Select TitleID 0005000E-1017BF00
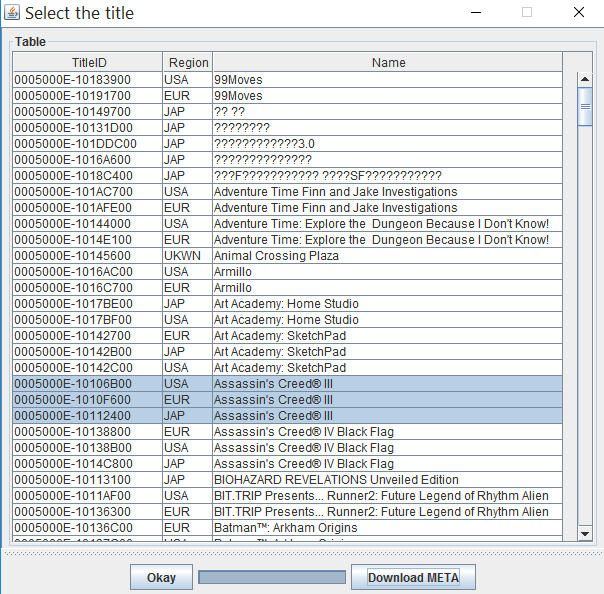 point(88,319)
